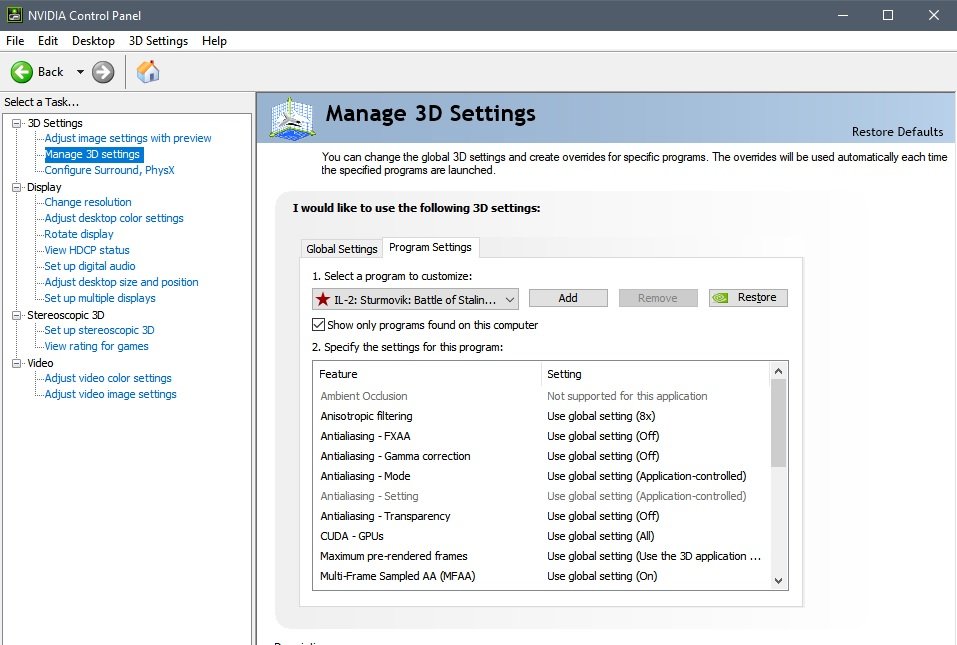957x645 pixels.
Task: Click the settings list scroll down arrow
Action: tap(778, 581)
